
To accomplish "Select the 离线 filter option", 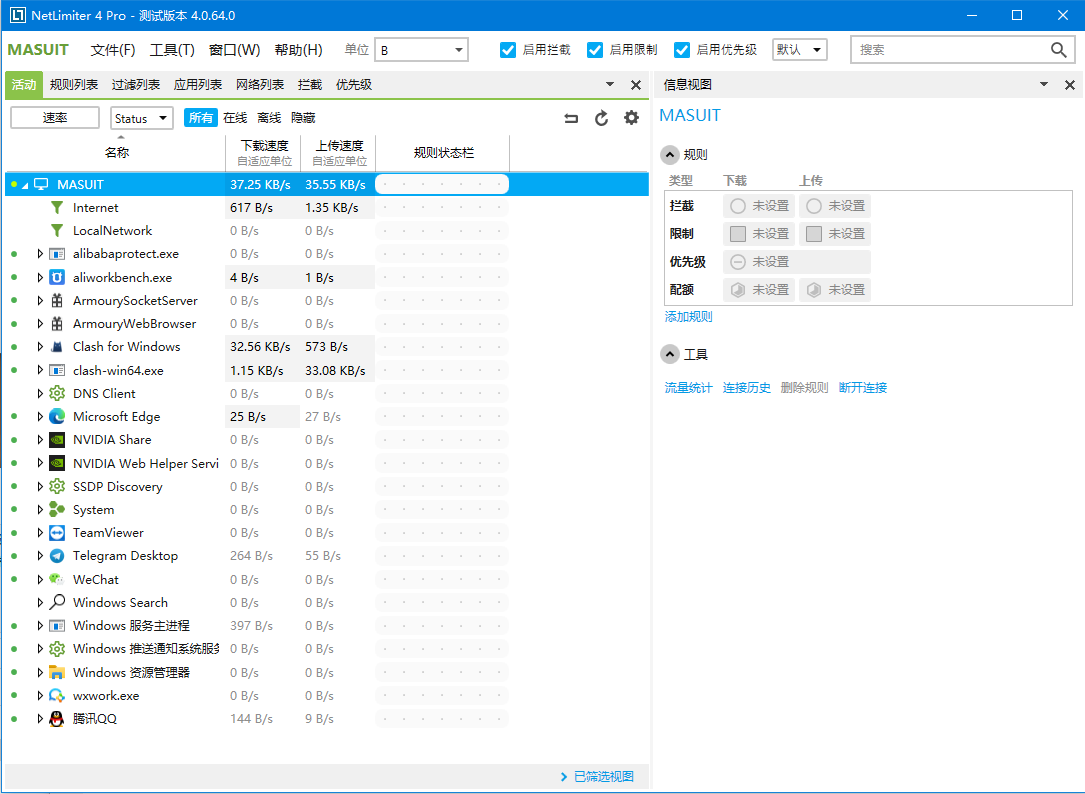I will tap(269, 118).
